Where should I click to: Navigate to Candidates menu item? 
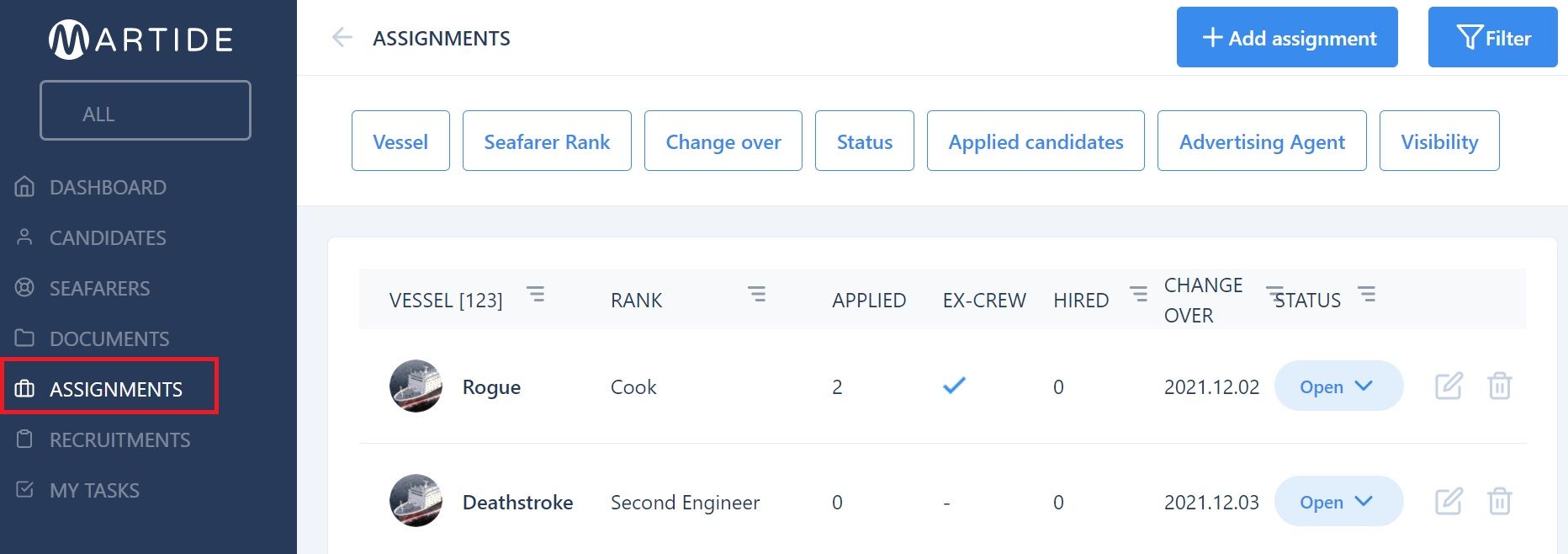pyautogui.click(x=108, y=237)
